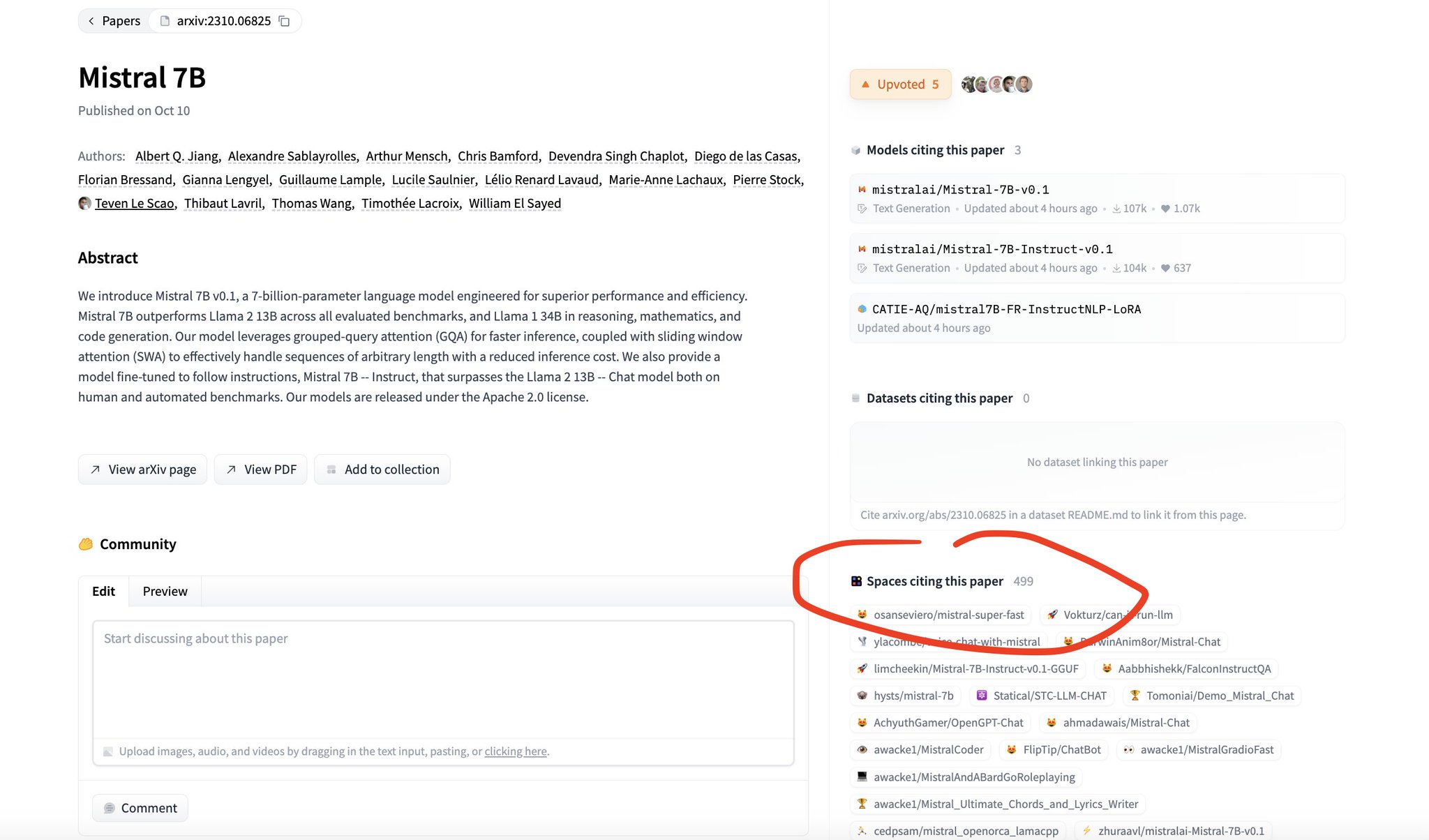Screen dimensions: 1429x840
Task: Open View arXiv page
Action: pos(142,470)
